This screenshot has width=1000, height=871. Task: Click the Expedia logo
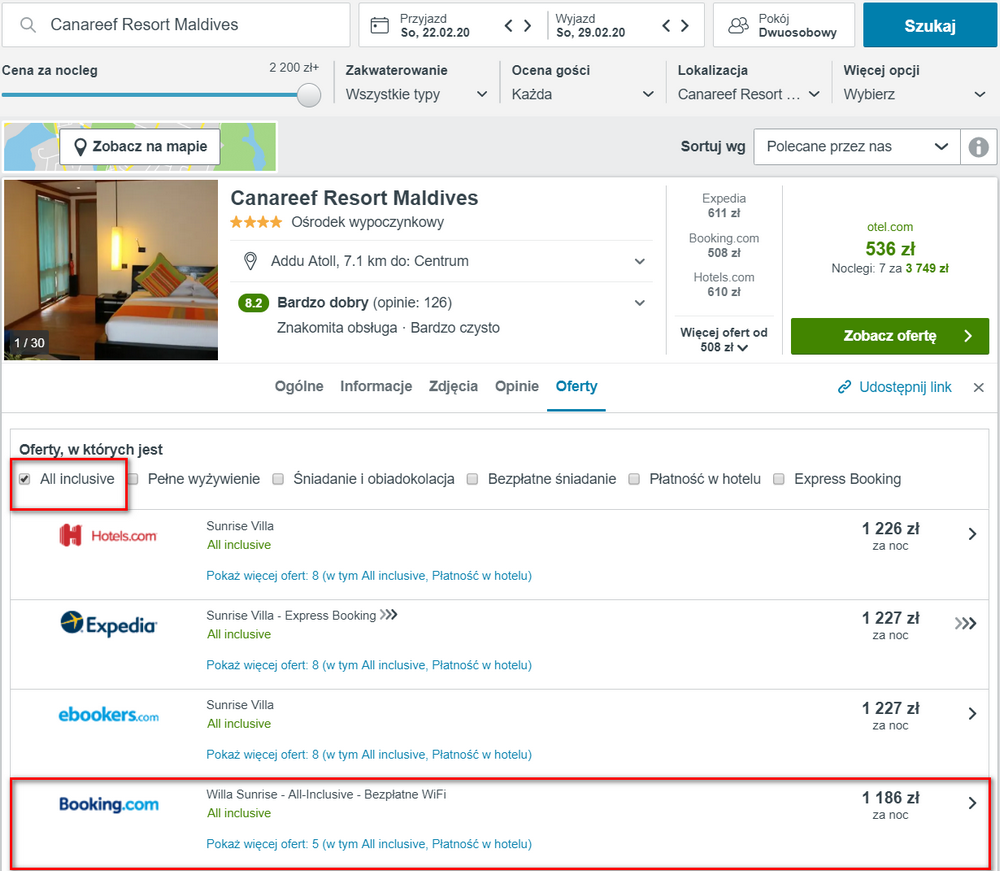pos(108,624)
